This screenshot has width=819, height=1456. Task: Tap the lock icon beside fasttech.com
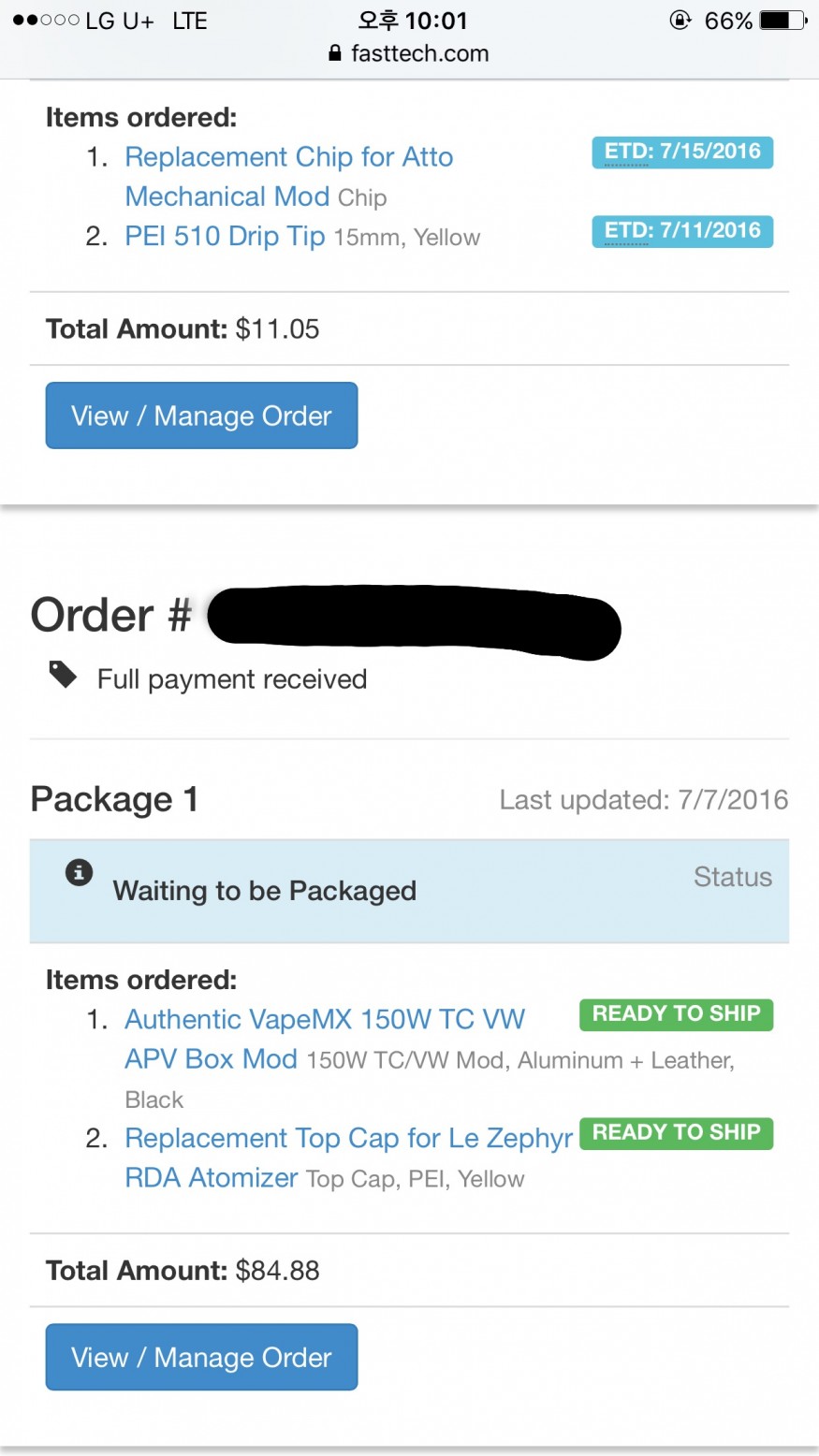(335, 53)
